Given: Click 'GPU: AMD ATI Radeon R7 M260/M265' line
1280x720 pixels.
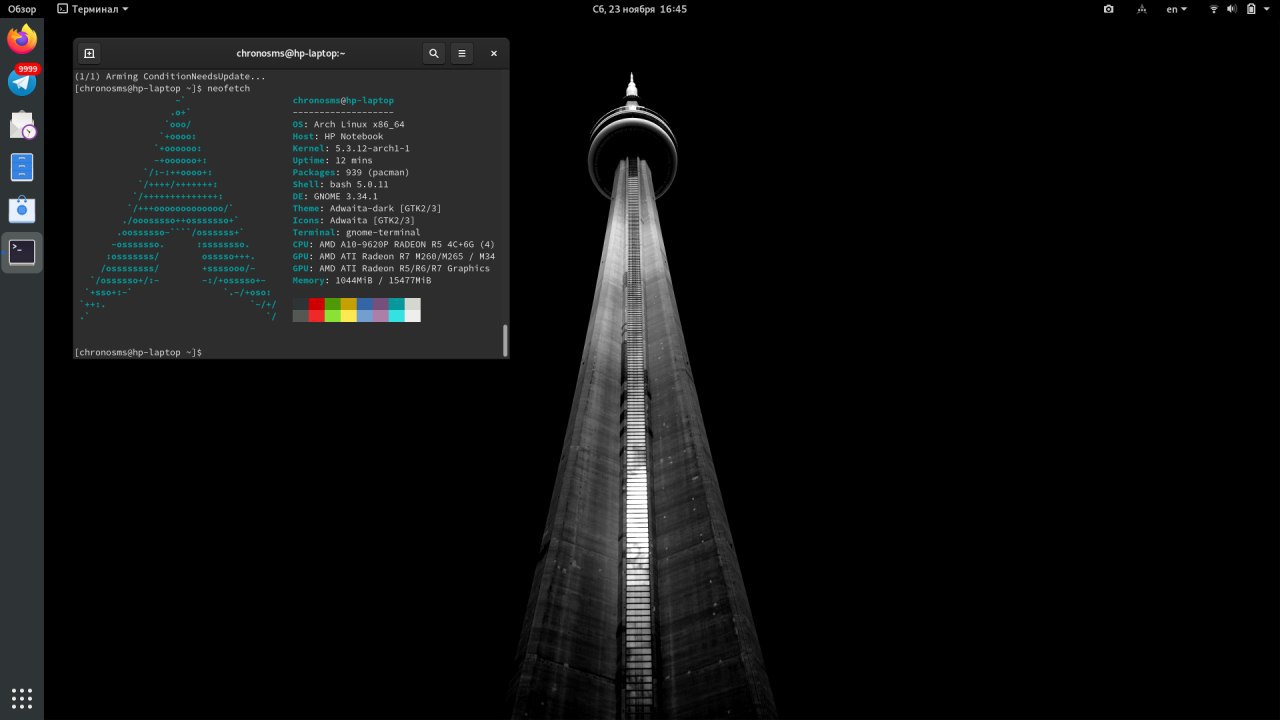Looking at the screenshot, I should pos(394,256).
